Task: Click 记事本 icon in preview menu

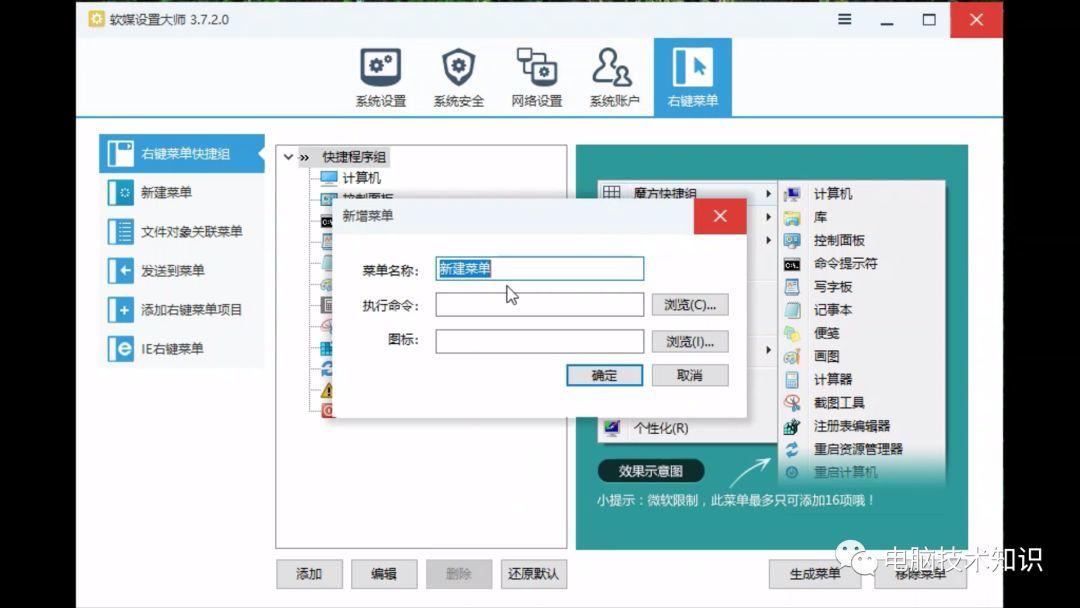Action: tap(792, 311)
